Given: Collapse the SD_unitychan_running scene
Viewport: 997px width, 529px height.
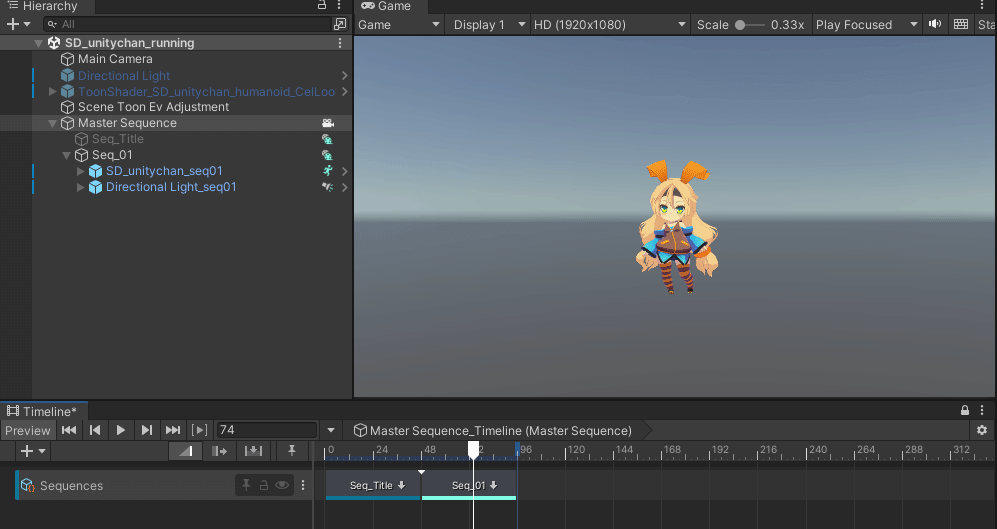Looking at the screenshot, I should click(38, 43).
